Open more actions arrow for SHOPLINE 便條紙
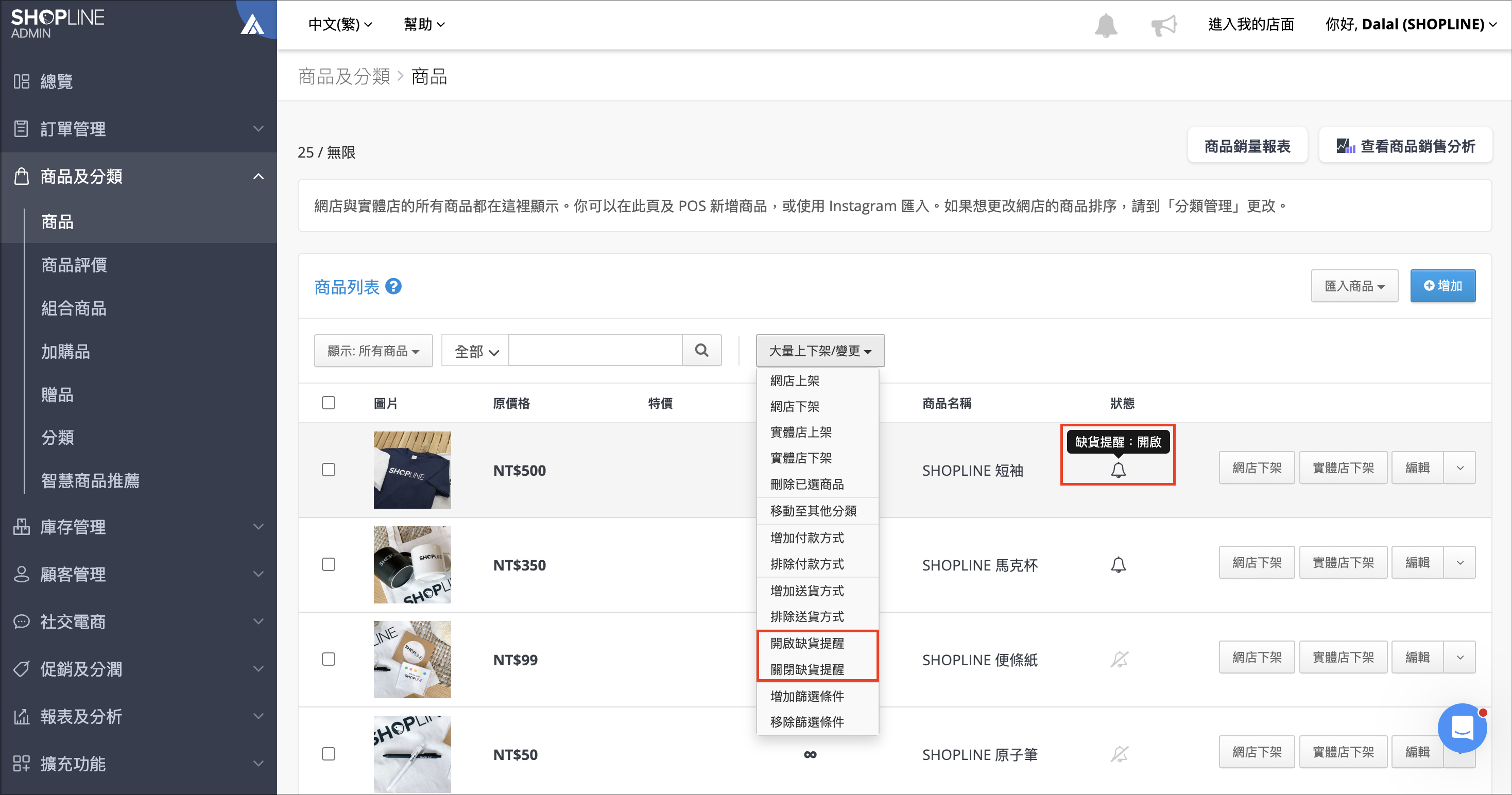 point(1460,657)
